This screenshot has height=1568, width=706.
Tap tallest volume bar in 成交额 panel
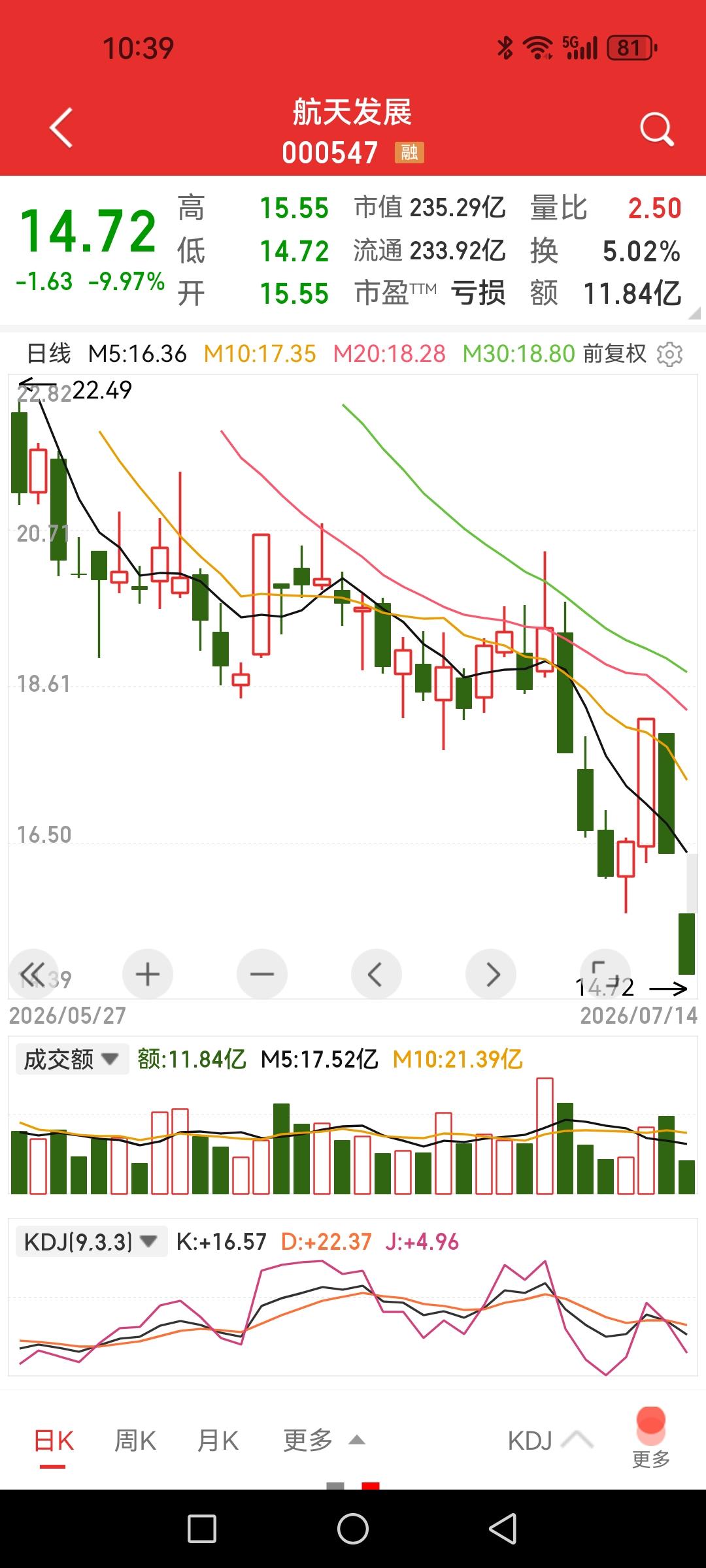[545, 1136]
